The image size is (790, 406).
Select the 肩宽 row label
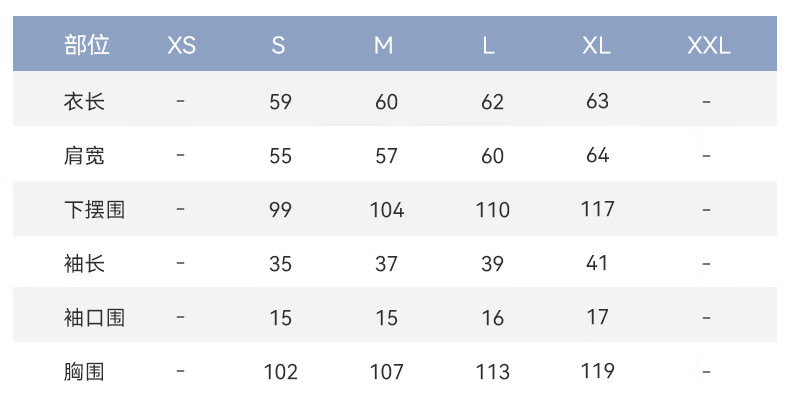(84, 156)
